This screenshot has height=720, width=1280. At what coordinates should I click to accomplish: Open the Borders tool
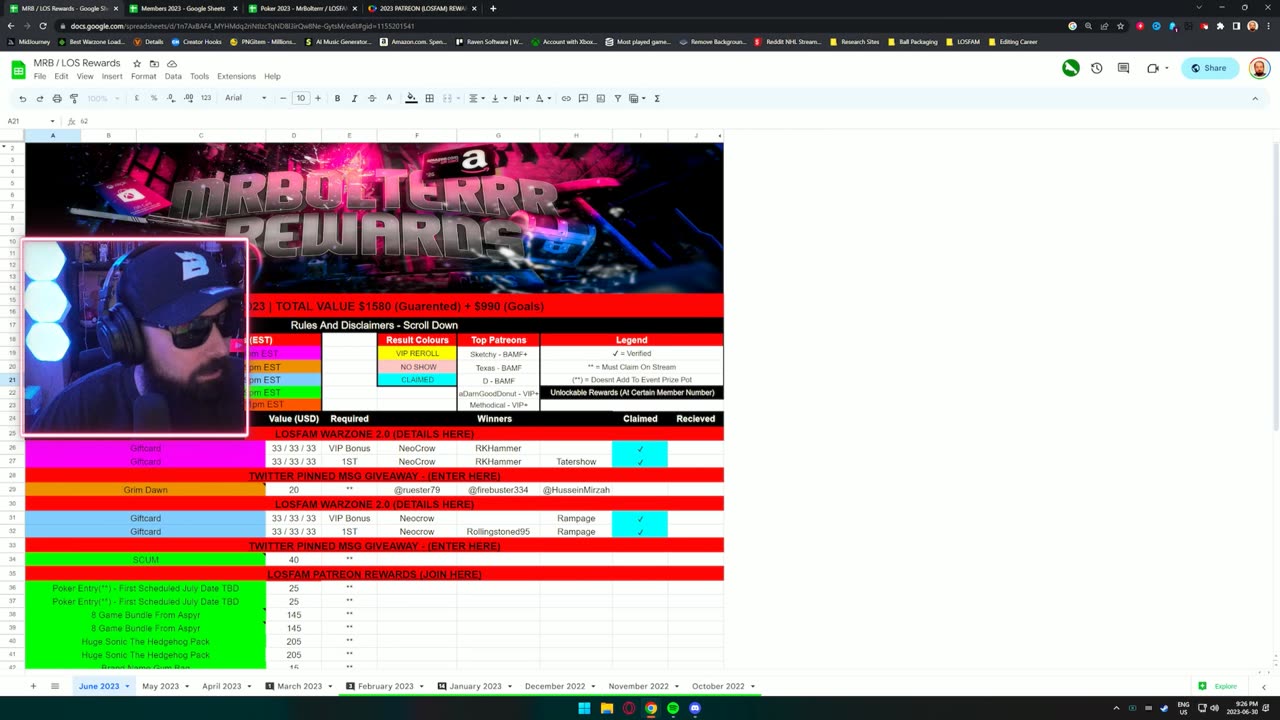(x=429, y=98)
